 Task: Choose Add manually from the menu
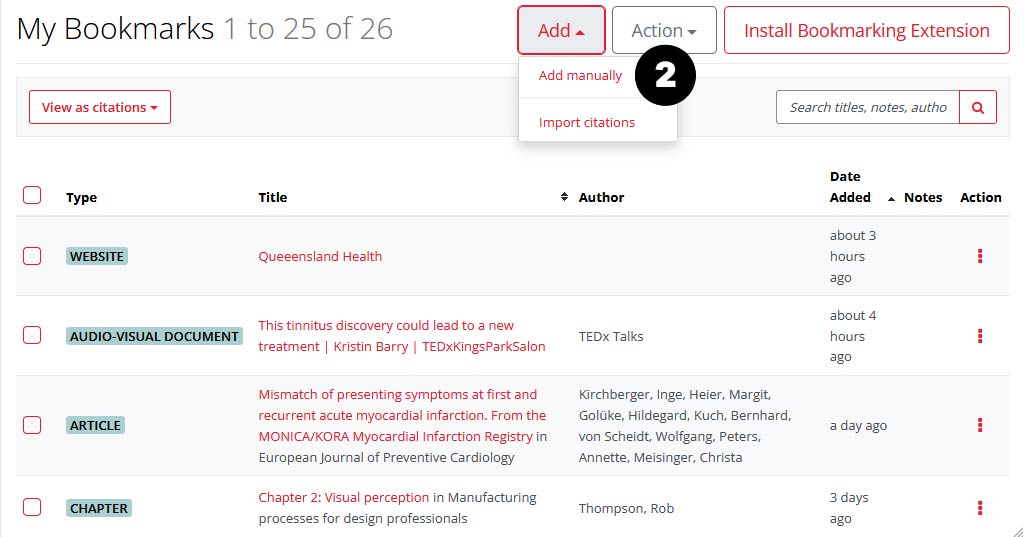pos(580,76)
